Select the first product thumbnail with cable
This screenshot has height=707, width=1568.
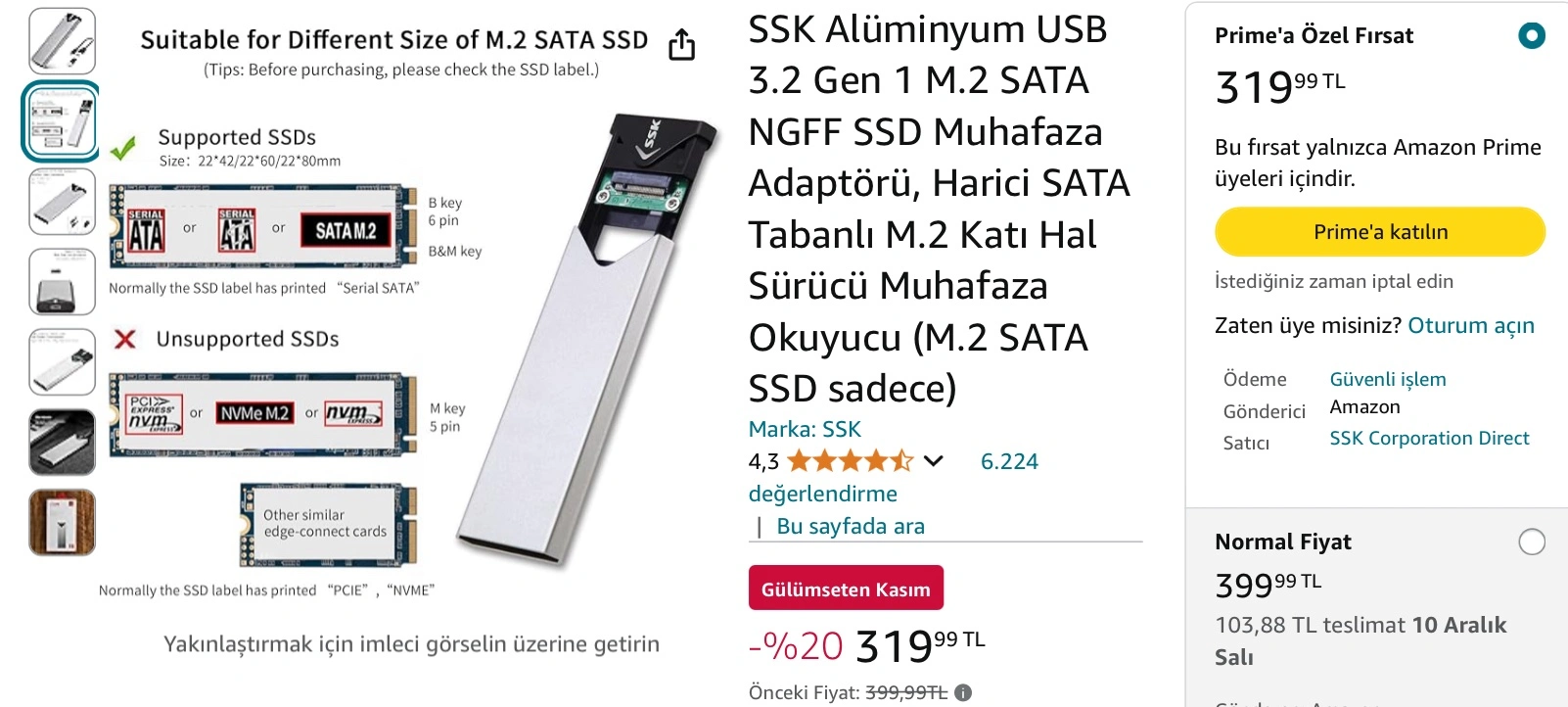tap(63, 41)
